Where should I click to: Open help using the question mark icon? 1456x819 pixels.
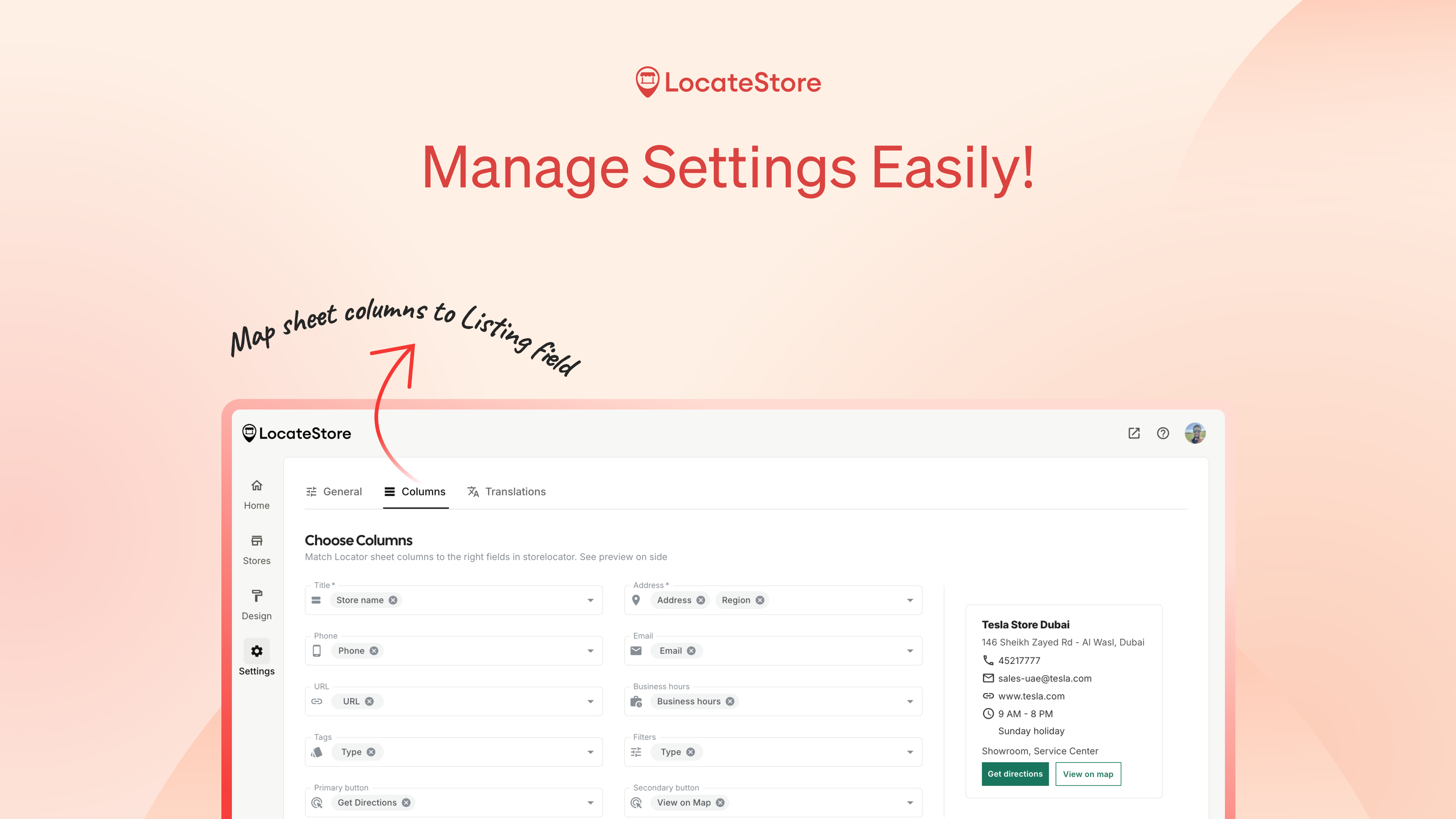pos(1163,433)
